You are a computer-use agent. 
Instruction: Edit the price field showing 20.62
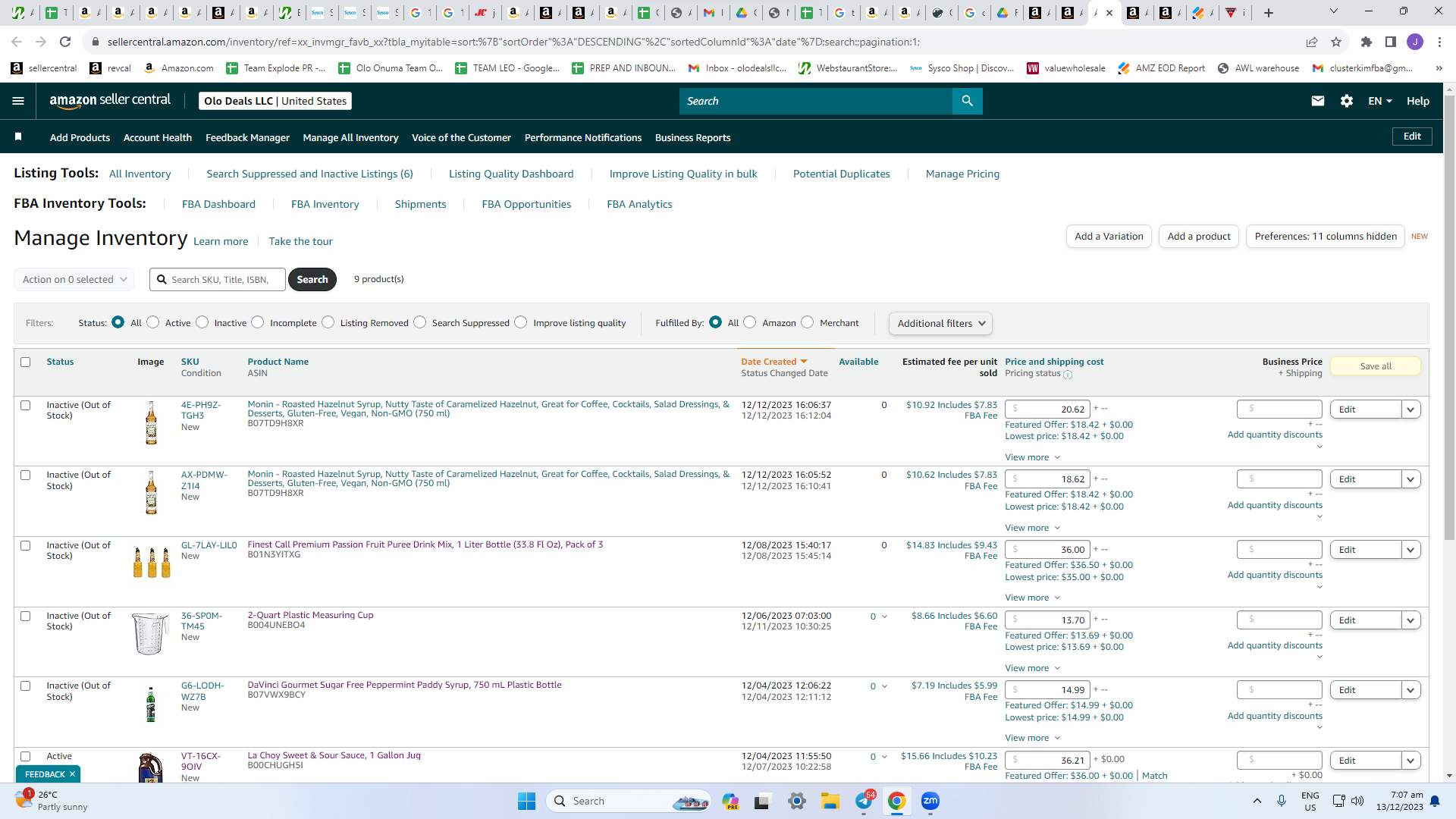click(1047, 409)
